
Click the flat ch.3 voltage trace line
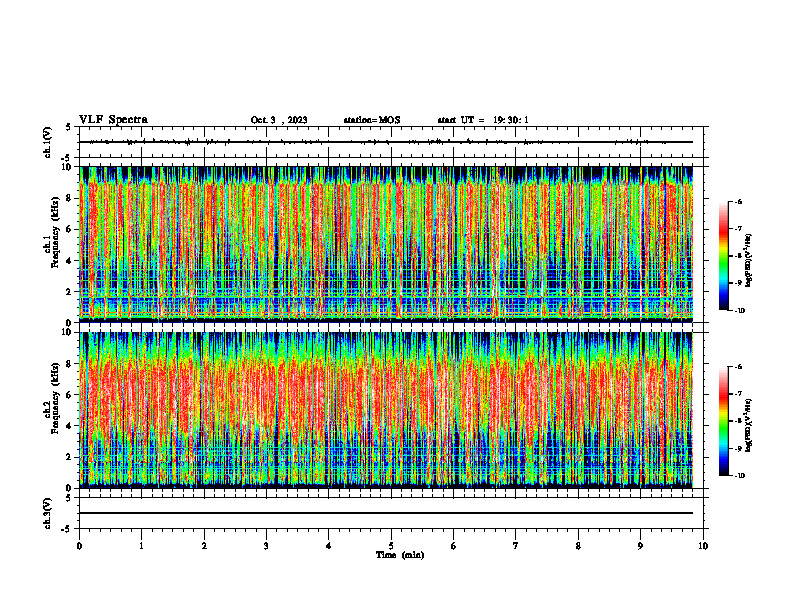[386, 513]
